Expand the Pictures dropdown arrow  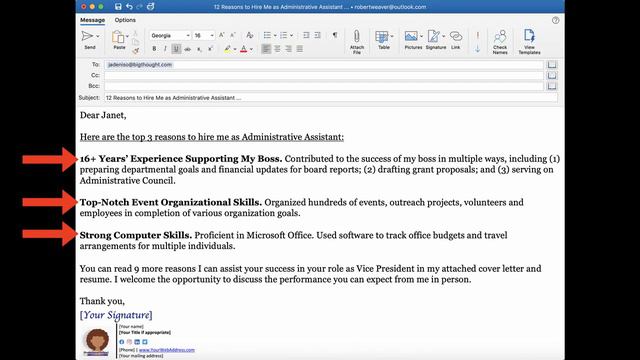click(x=422, y=36)
